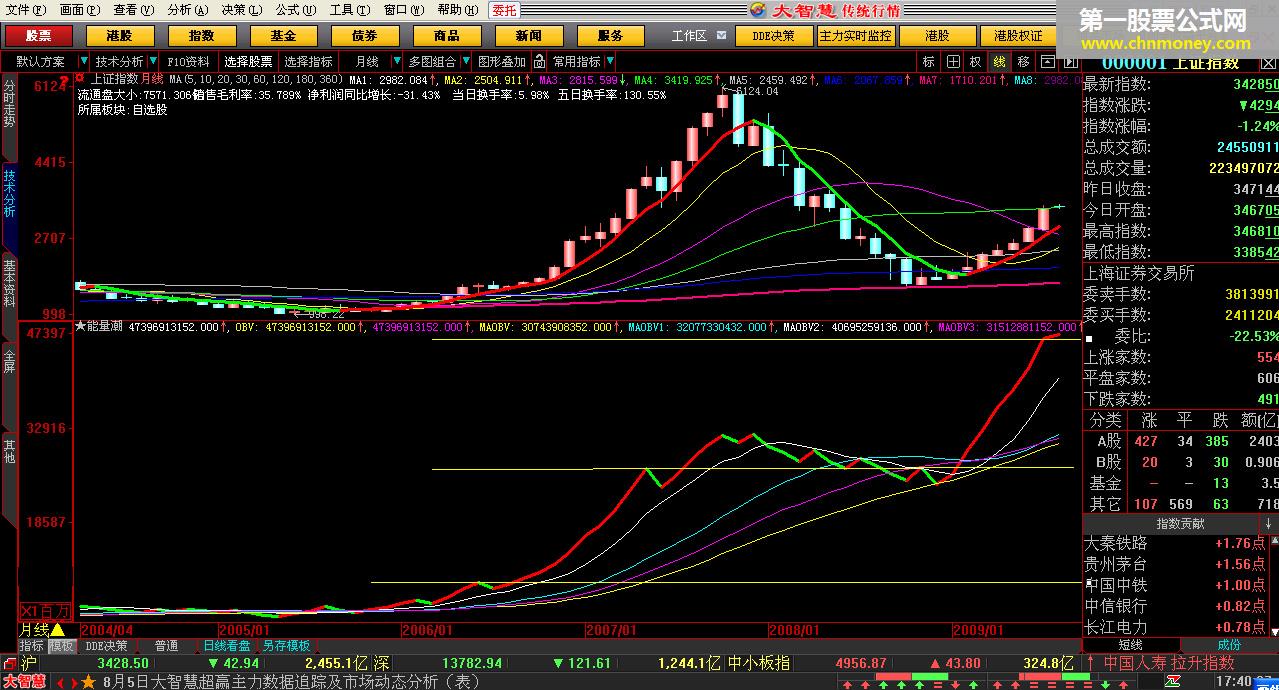
Task: Open the 分析 menu
Action: pyautogui.click(x=188, y=10)
